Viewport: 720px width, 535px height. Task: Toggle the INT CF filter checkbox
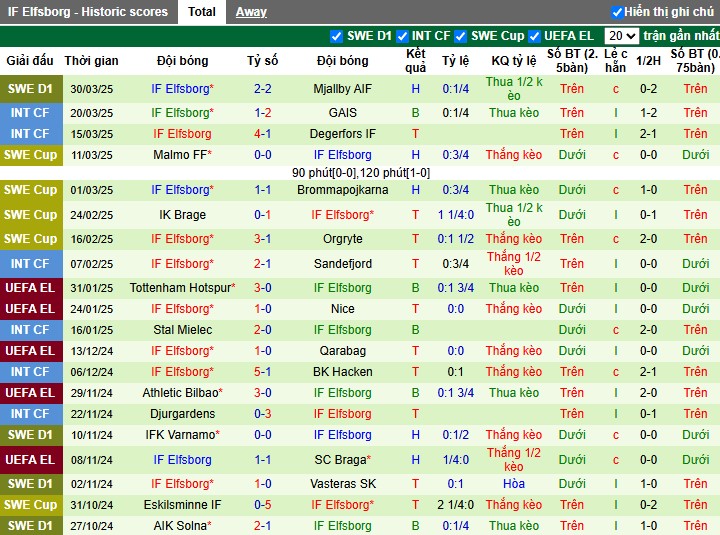pyautogui.click(x=402, y=36)
